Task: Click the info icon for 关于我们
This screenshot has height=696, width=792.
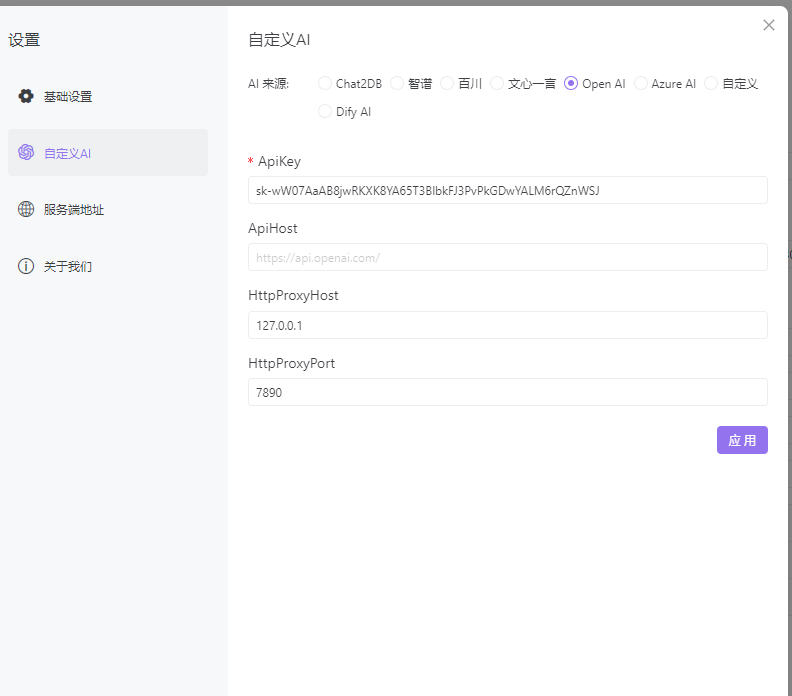Action: pyautogui.click(x=26, y=266)
